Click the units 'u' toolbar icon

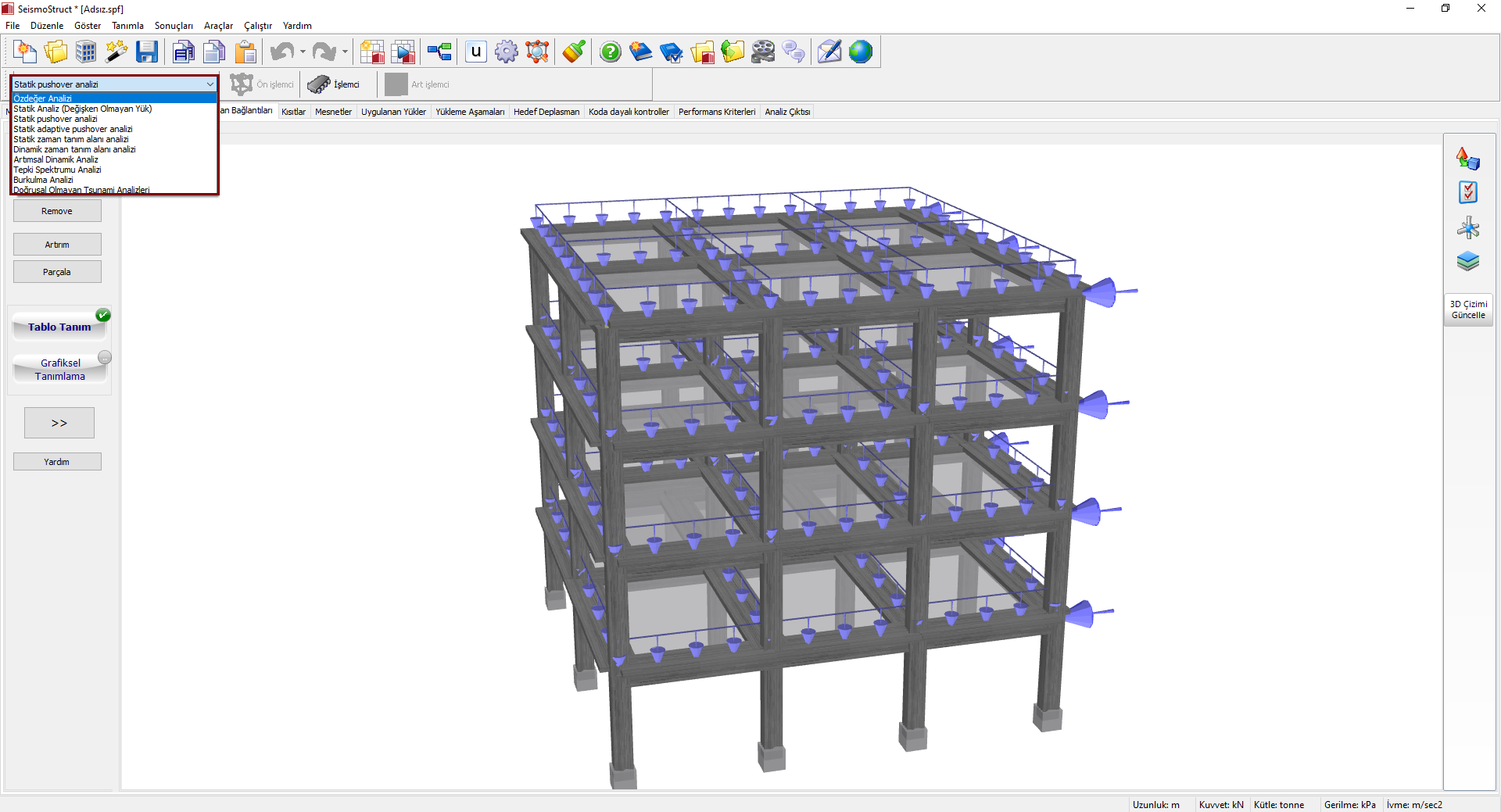(475, 52)
